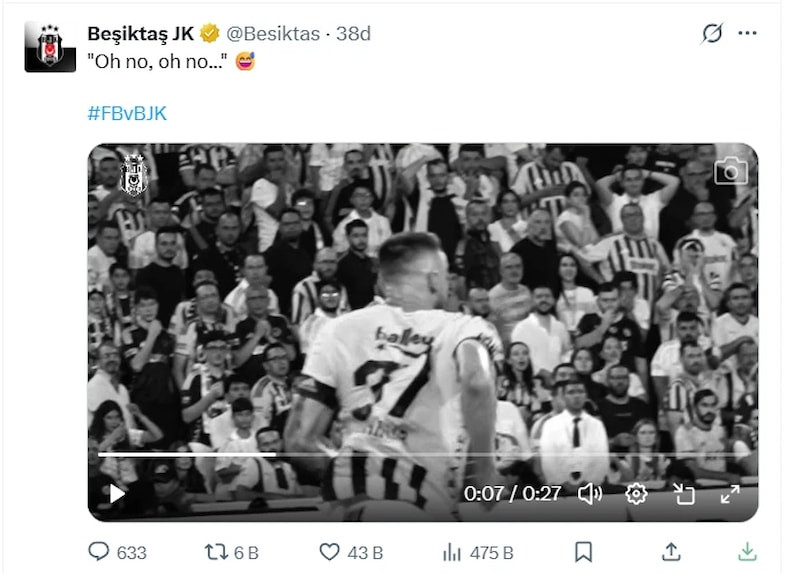Expand video to fullscreen
Image resolution: width=800 pixels, height=573 pixels.
[x=730, y=493]
